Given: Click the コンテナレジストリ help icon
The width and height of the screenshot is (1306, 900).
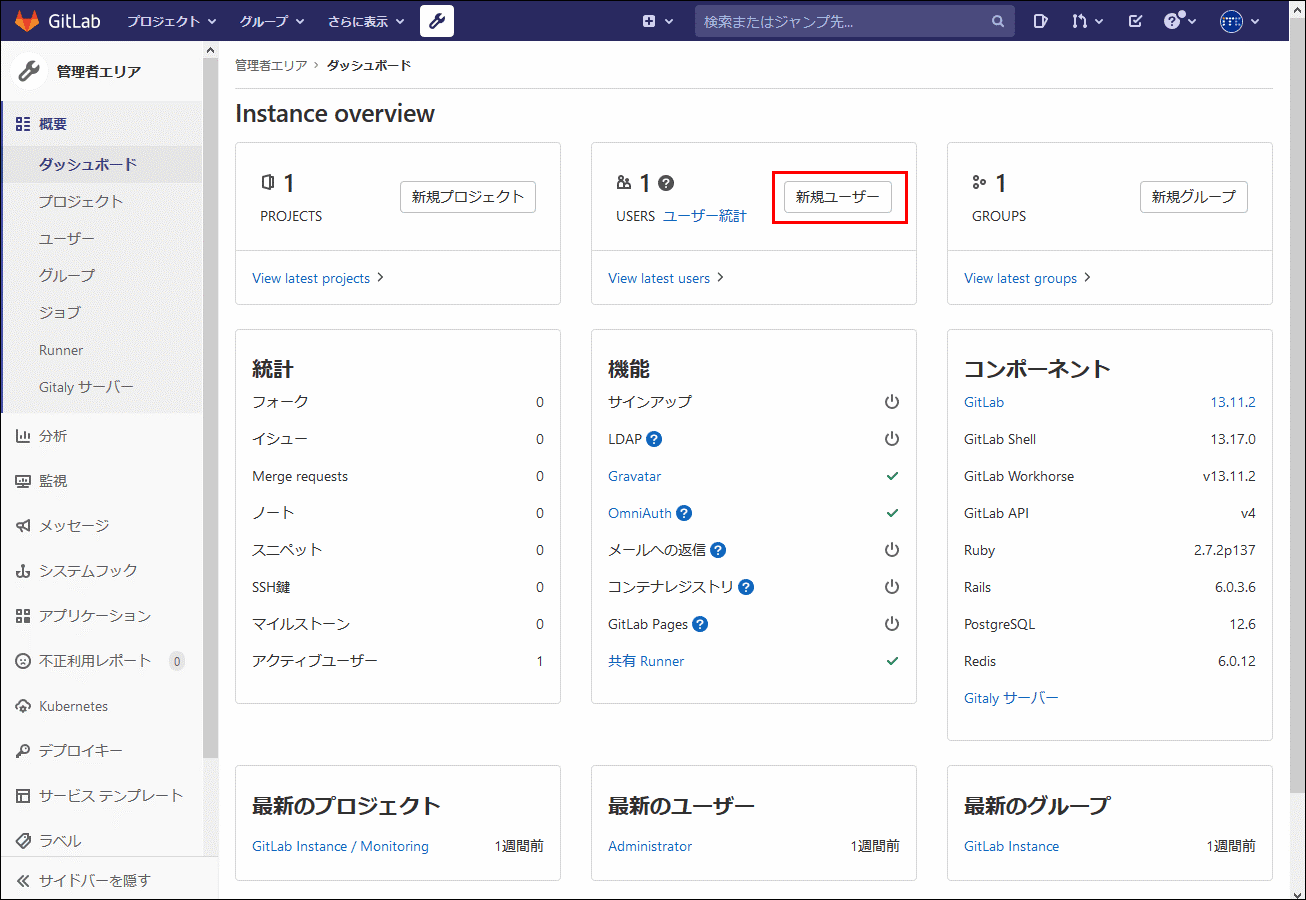Looking at the screenshot, I should [x=746, y=587].
